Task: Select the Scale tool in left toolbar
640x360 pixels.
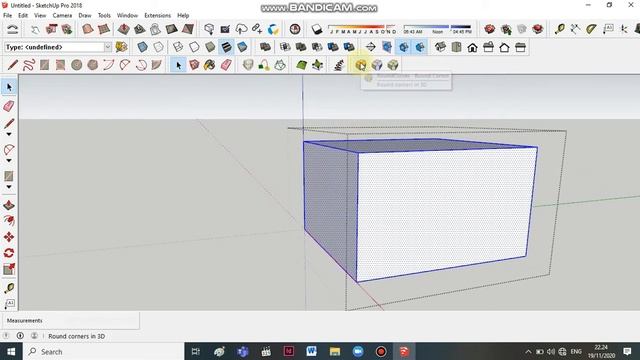Action: (9, 269)
